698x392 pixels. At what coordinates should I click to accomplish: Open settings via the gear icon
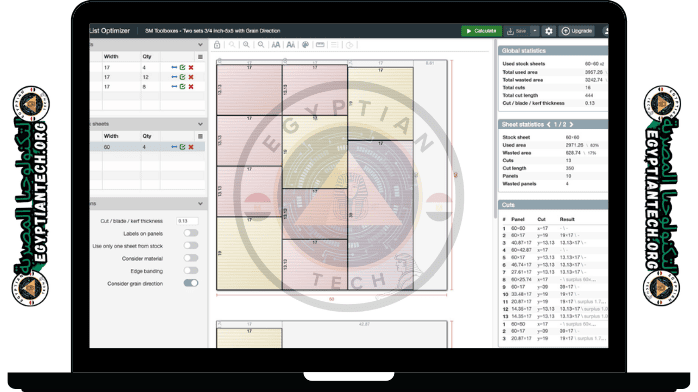549,31
